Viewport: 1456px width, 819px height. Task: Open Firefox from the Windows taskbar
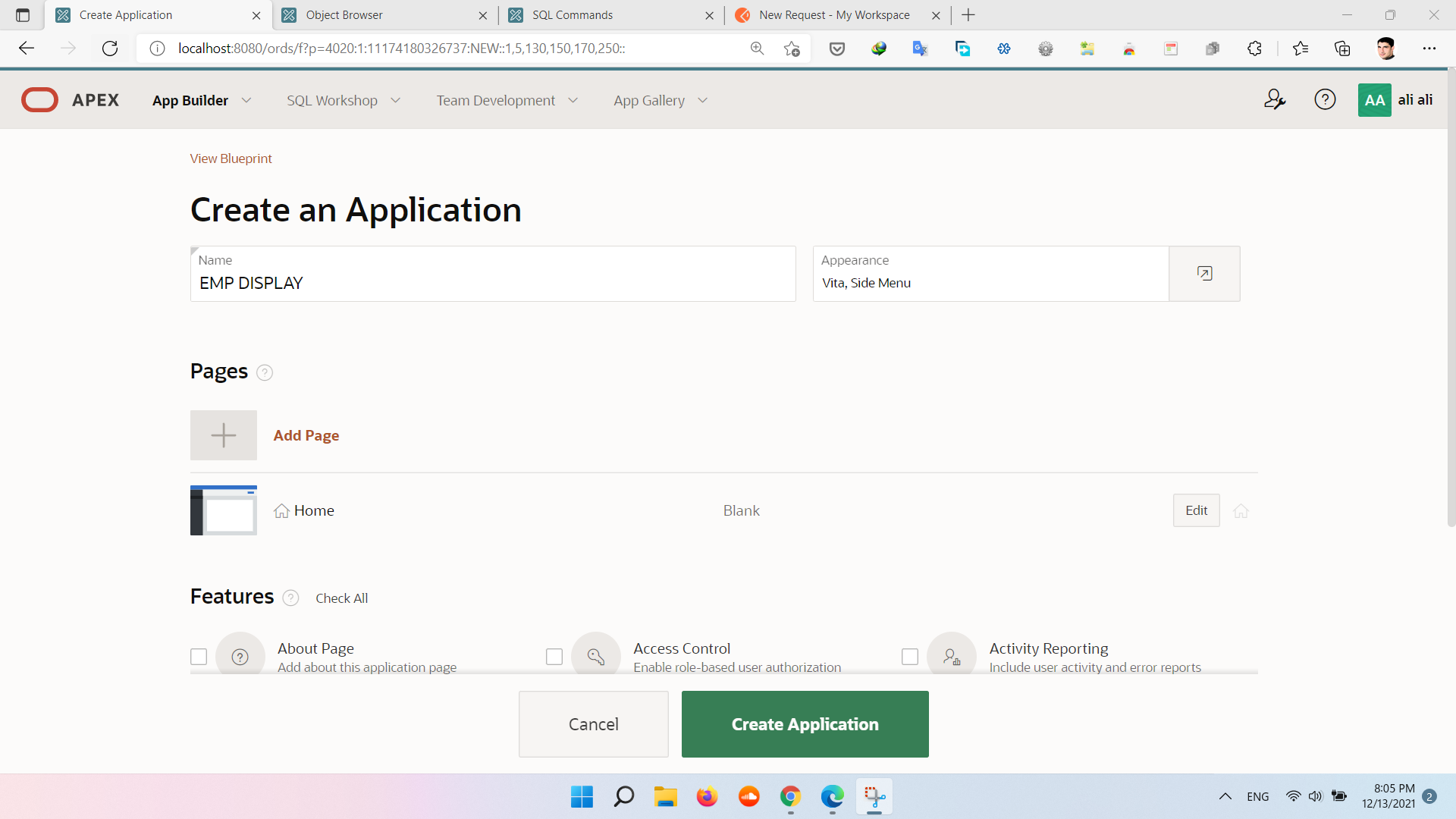pyautogui.click(x=707, y=797)
